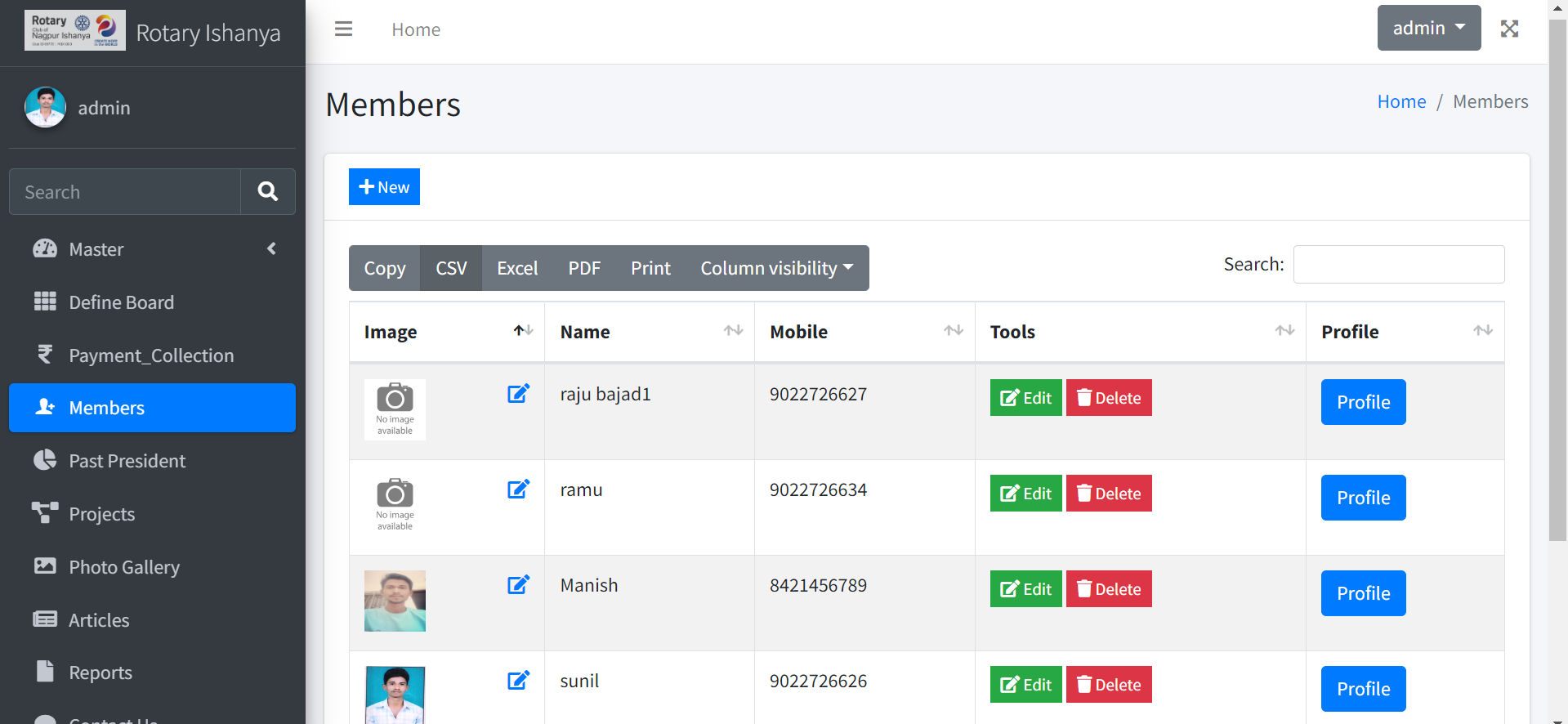Open Payment_Collection from sidebar
This screenshot has height=724, width=1568.
click(x=151, y=355)
